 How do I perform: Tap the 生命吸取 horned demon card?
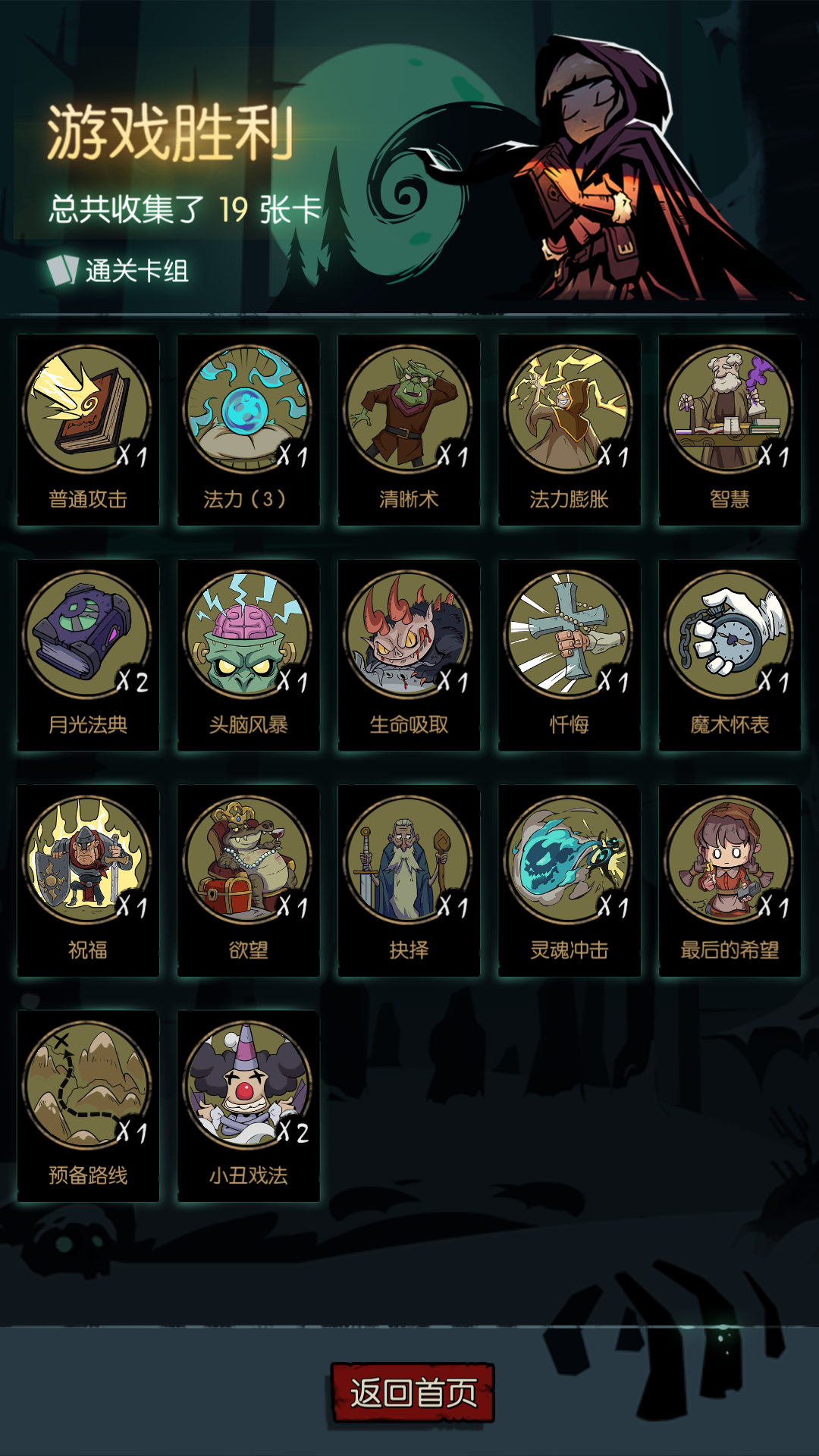[x=409, y=655]
